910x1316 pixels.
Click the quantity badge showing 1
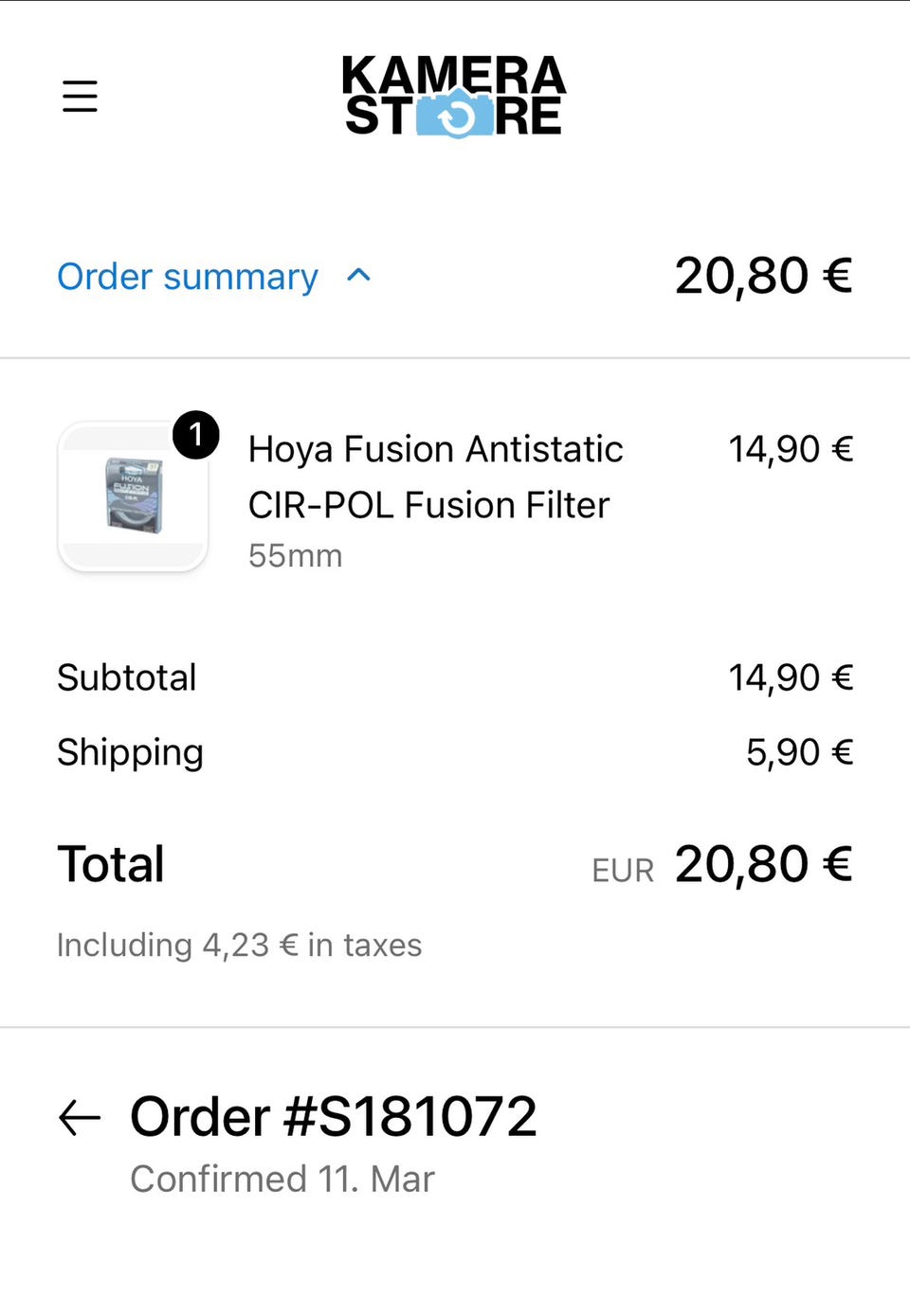click(196, 435)
